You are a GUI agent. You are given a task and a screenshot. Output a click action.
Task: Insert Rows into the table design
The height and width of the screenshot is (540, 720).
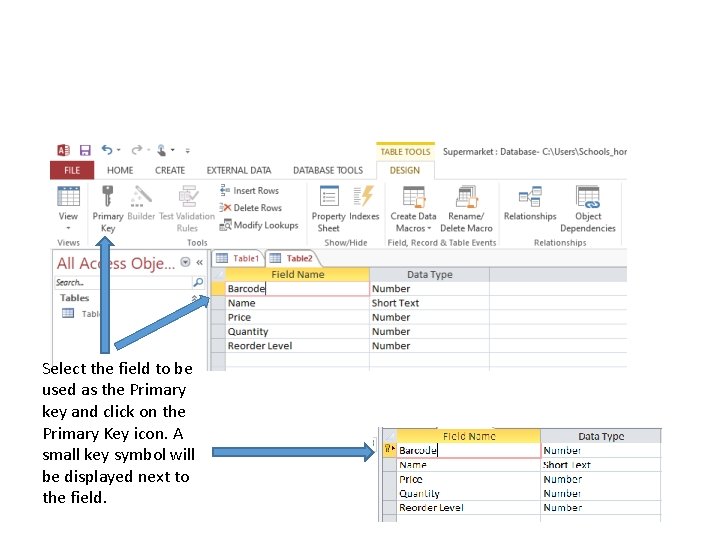point(249,190)
